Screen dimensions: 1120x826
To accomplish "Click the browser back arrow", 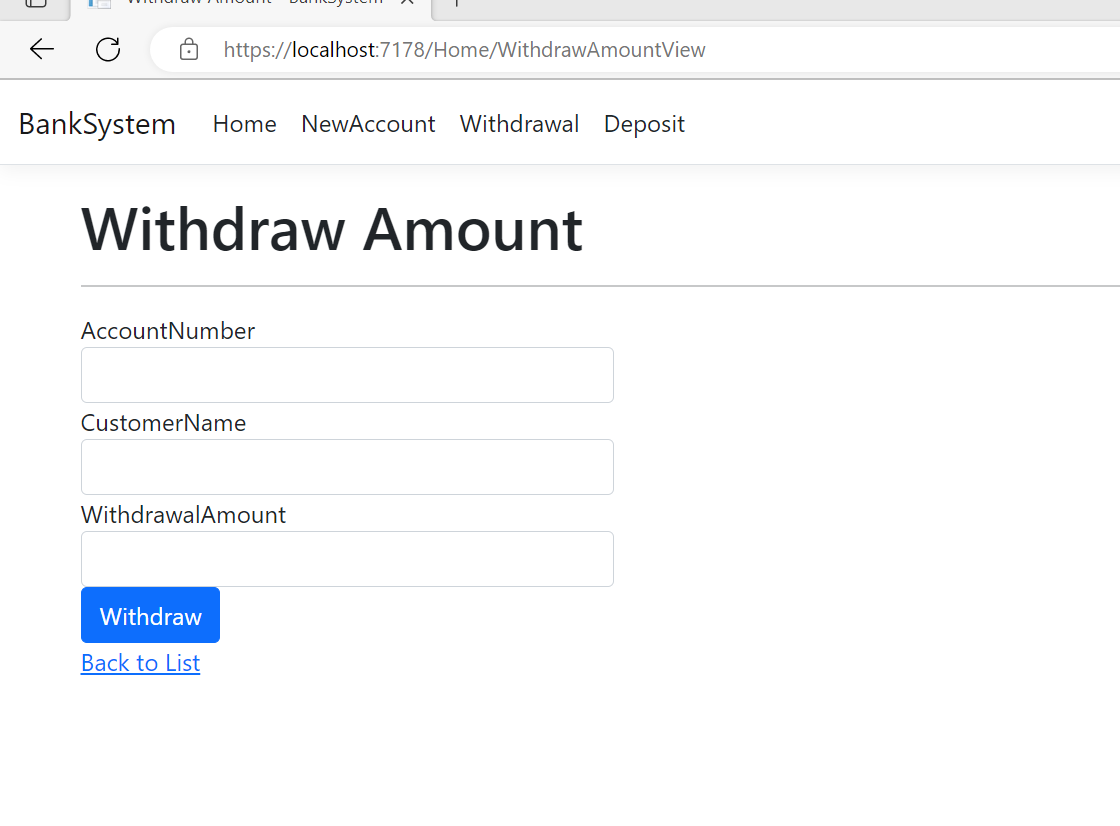I will [40, 48].
